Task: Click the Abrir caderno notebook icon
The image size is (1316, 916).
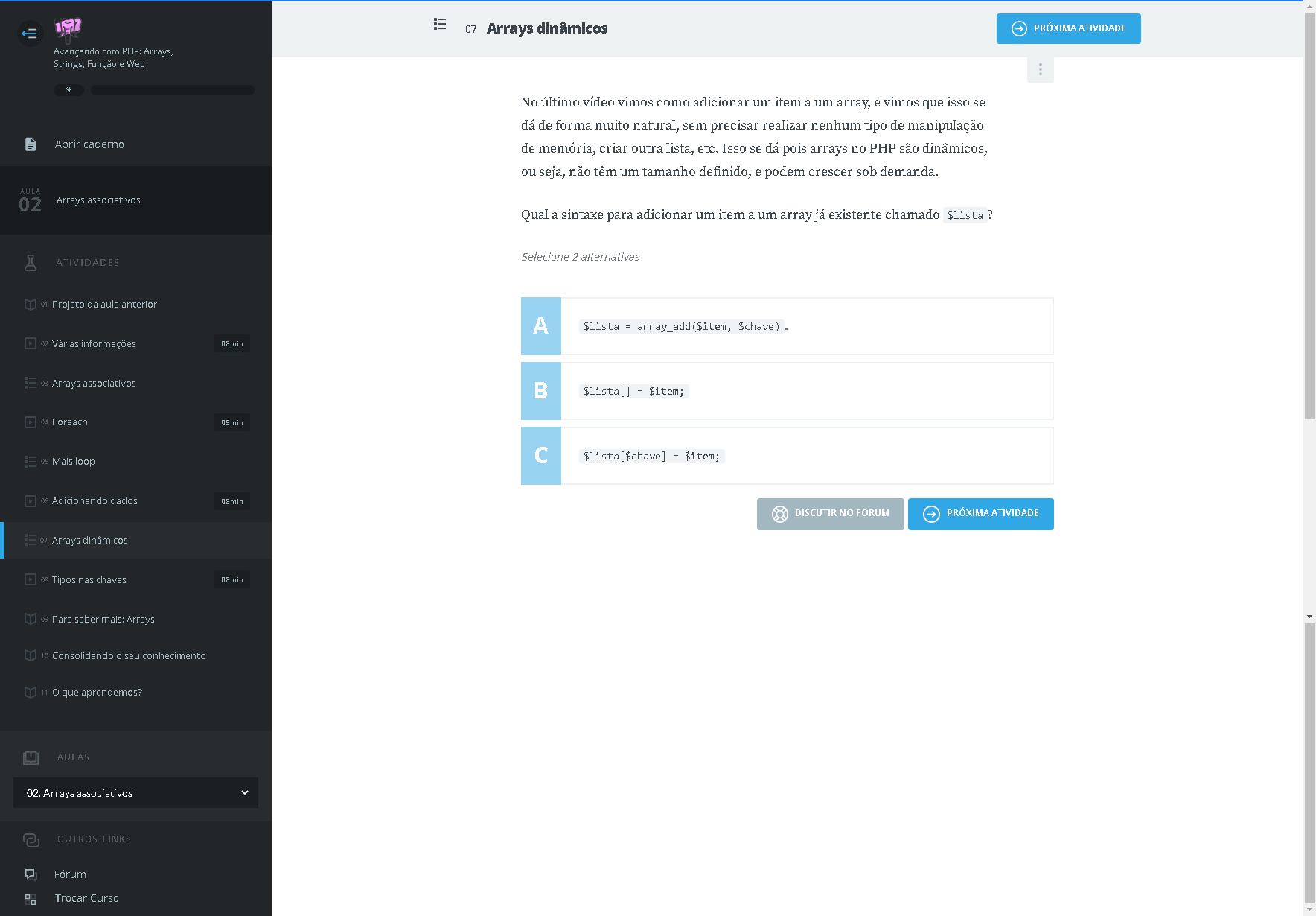Action: [31, 144]
